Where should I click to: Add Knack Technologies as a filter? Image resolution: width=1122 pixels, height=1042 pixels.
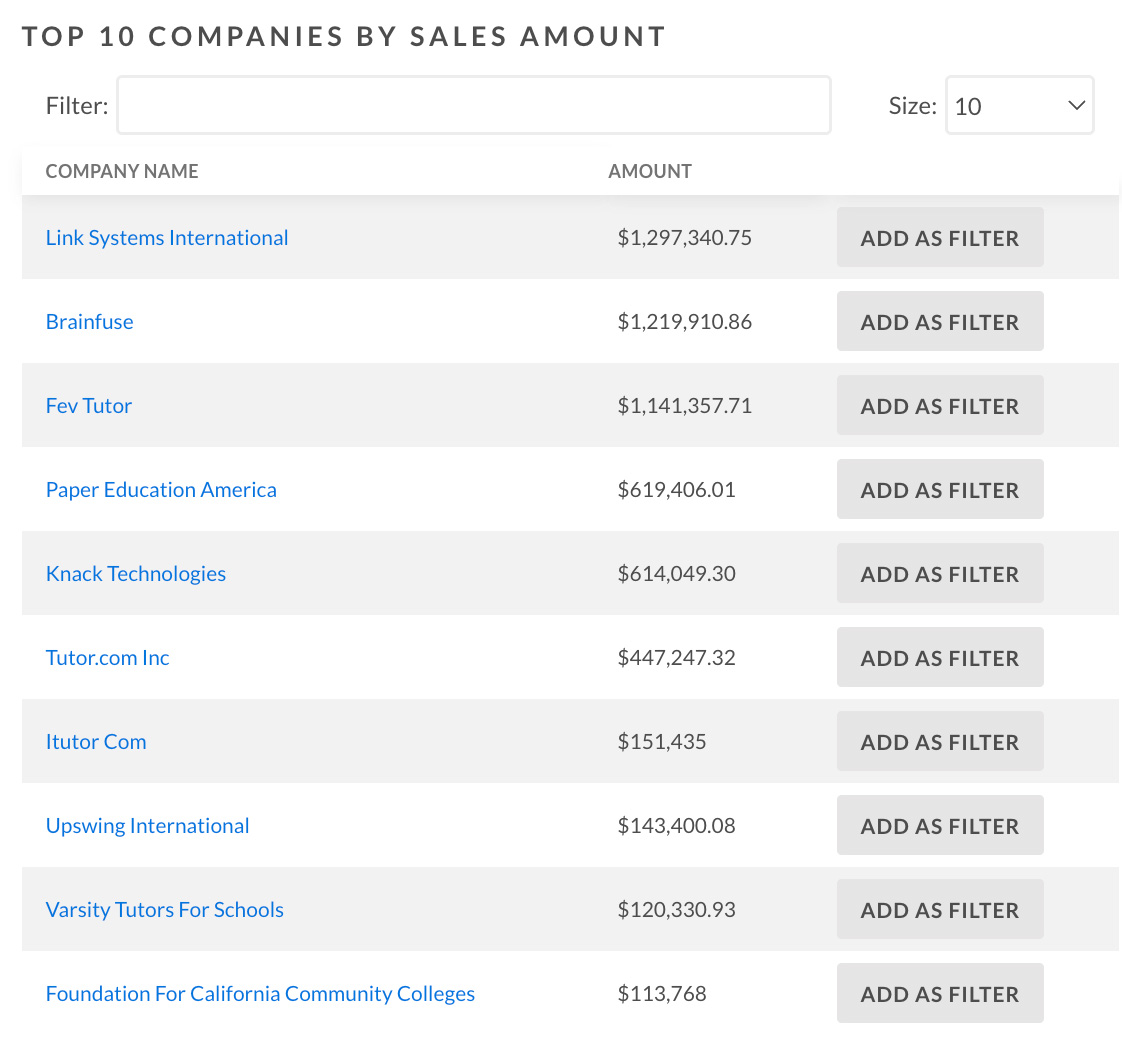coord(939,574)
